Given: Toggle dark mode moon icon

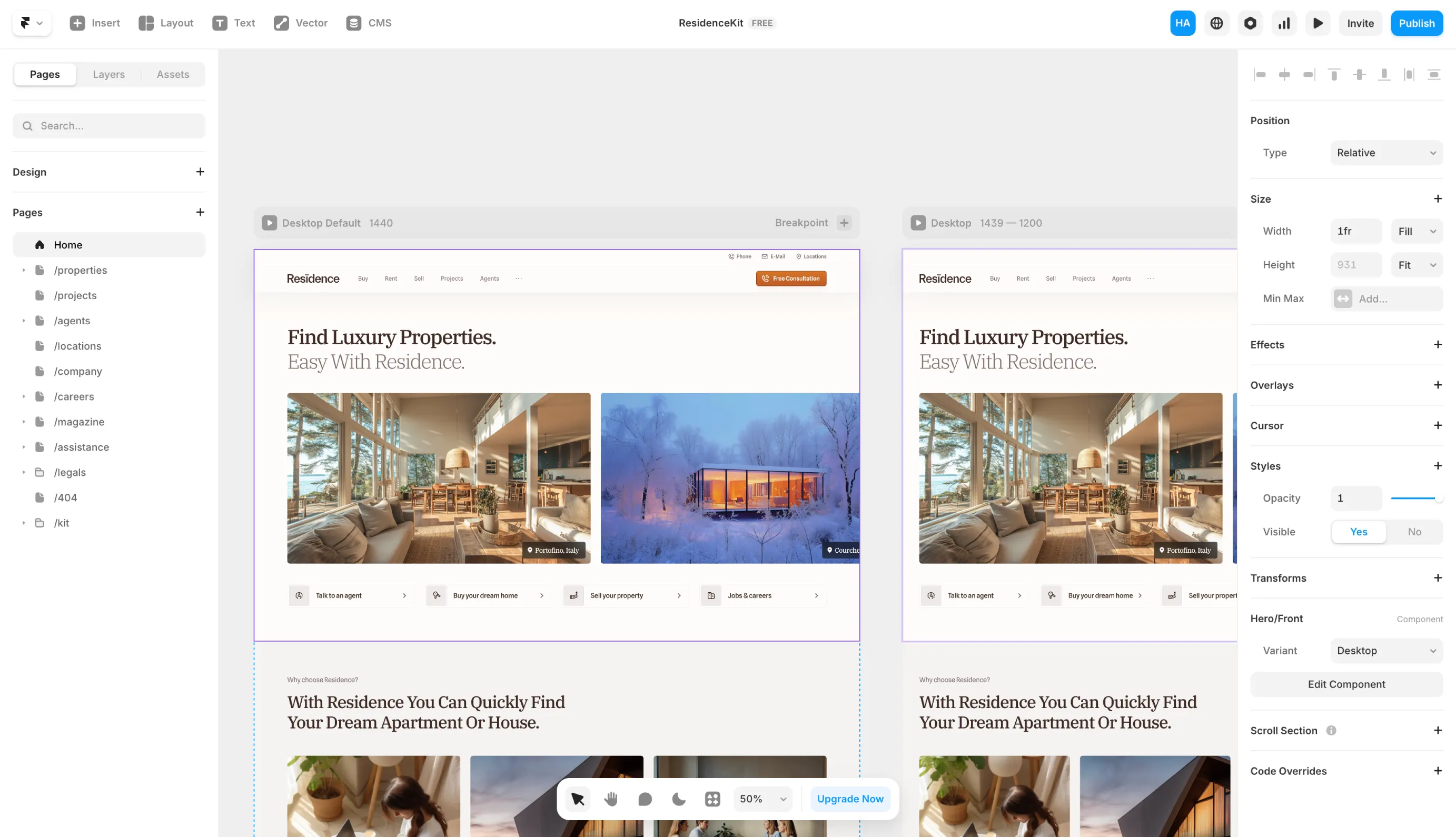Looking at the screenshot, I should tap(679, 799).
